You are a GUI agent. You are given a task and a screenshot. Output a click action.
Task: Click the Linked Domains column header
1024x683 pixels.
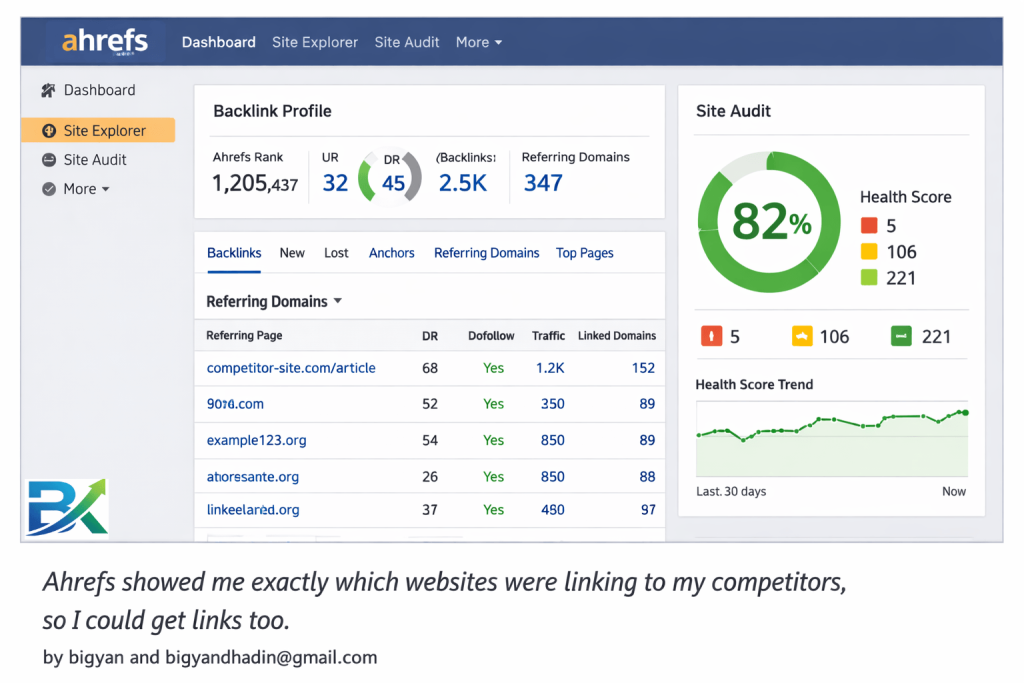pyautogui.click(x=616, y=336)
